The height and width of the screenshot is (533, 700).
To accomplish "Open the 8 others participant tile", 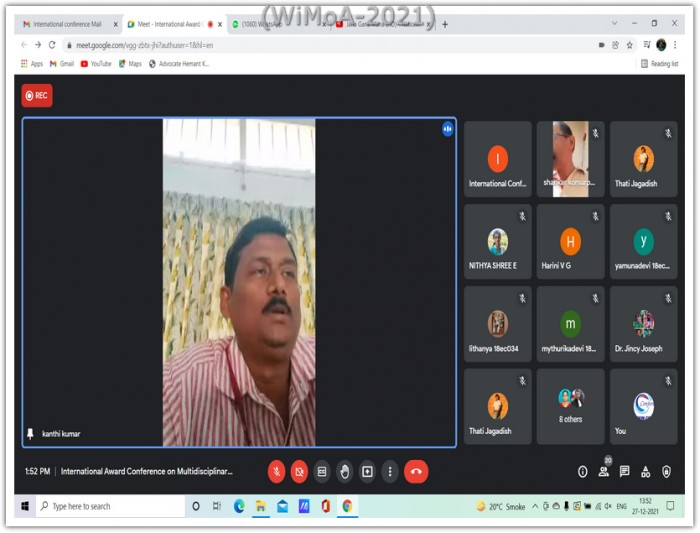I will tap(571, 406).
